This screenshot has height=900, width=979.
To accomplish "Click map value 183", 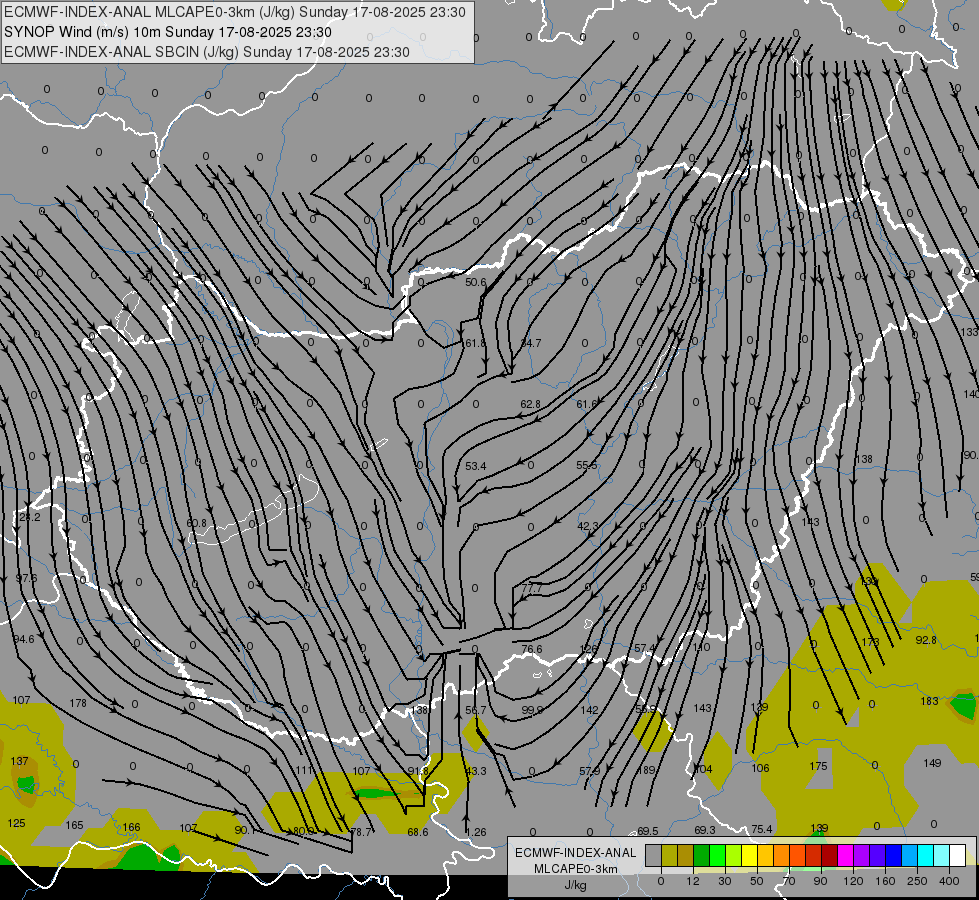I will pyautogui.click(x=929, y=701).
